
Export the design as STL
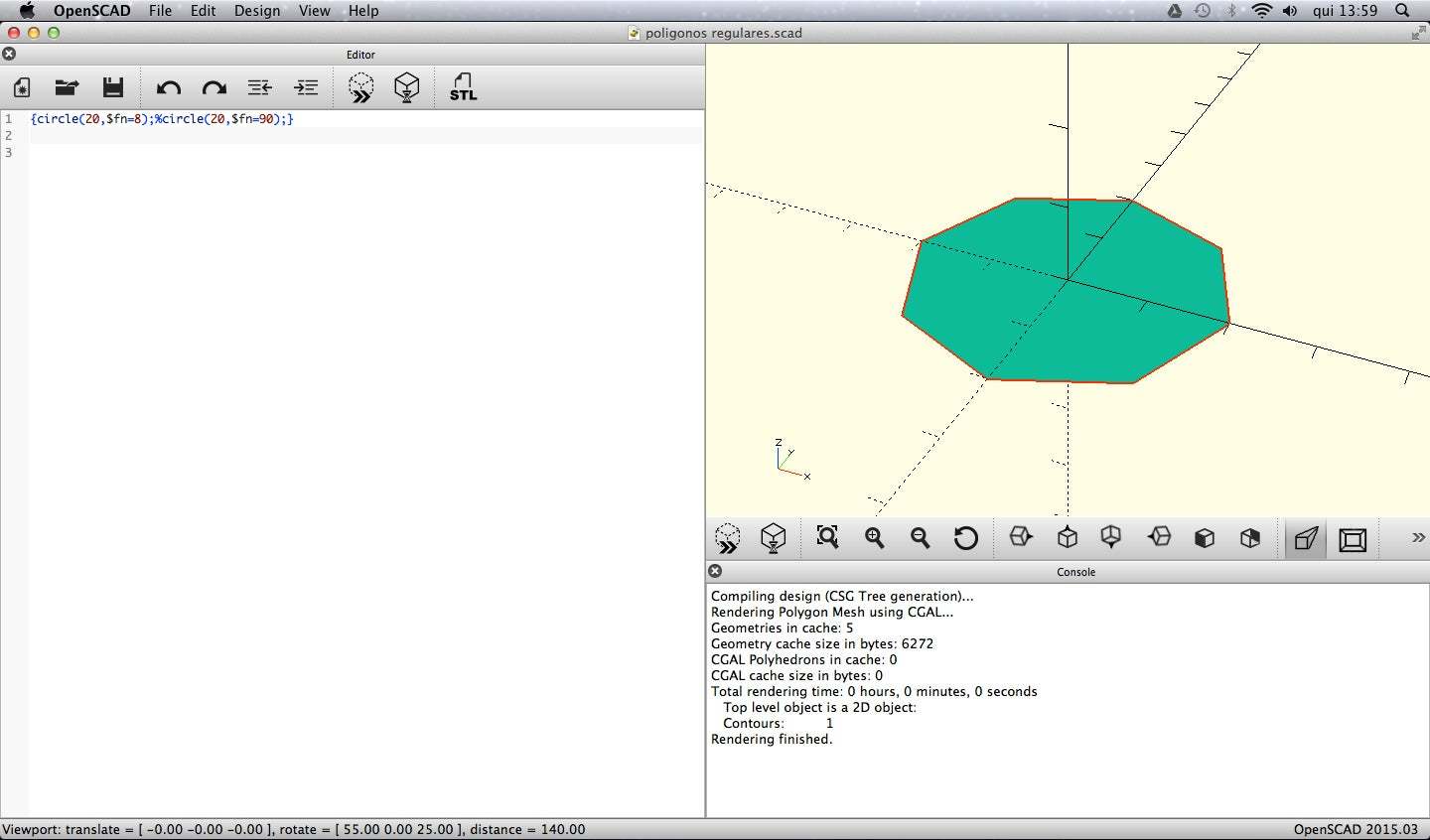pos(463,87)
